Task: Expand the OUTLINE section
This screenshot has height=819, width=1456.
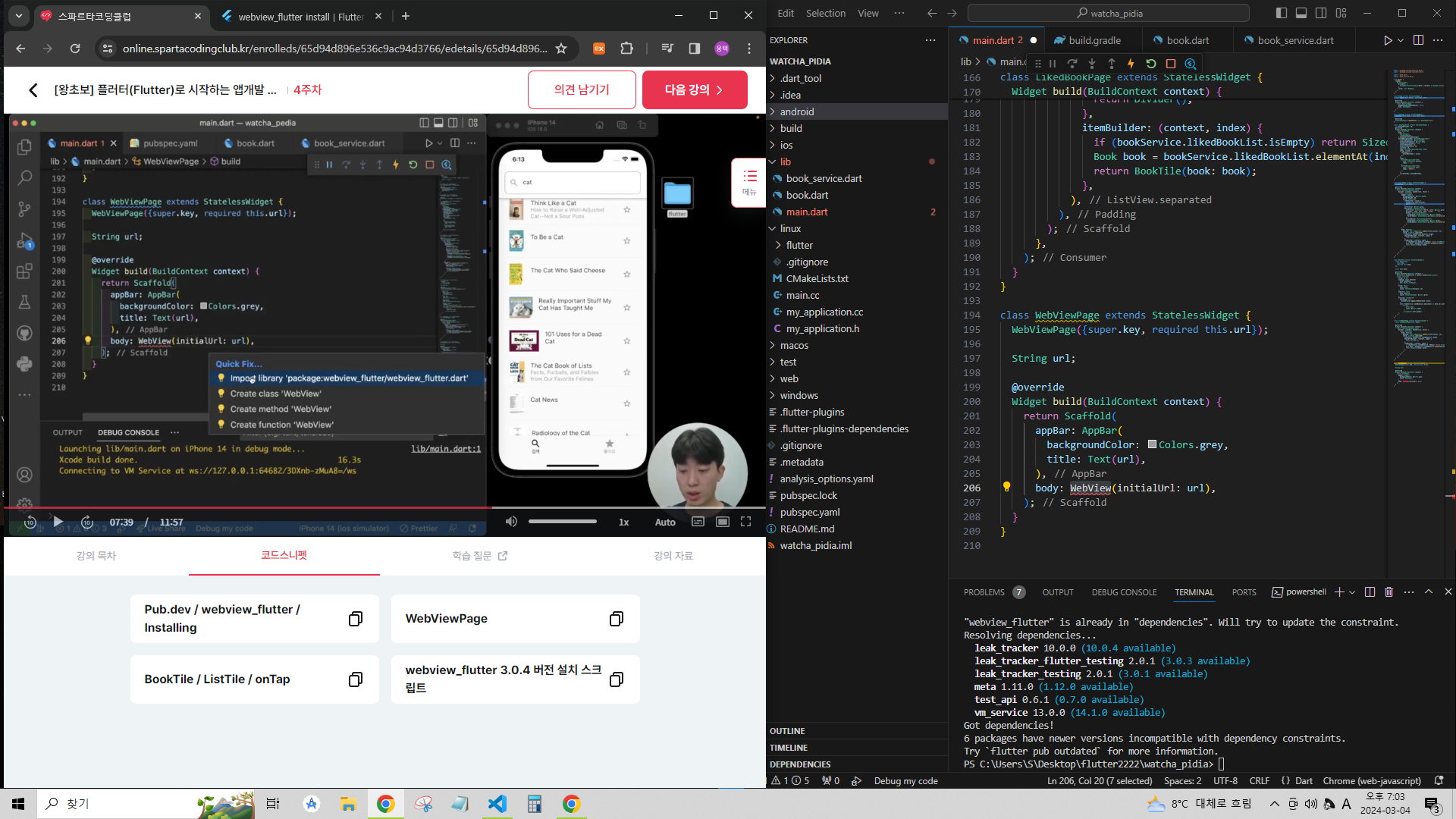Action: [857, 731]
